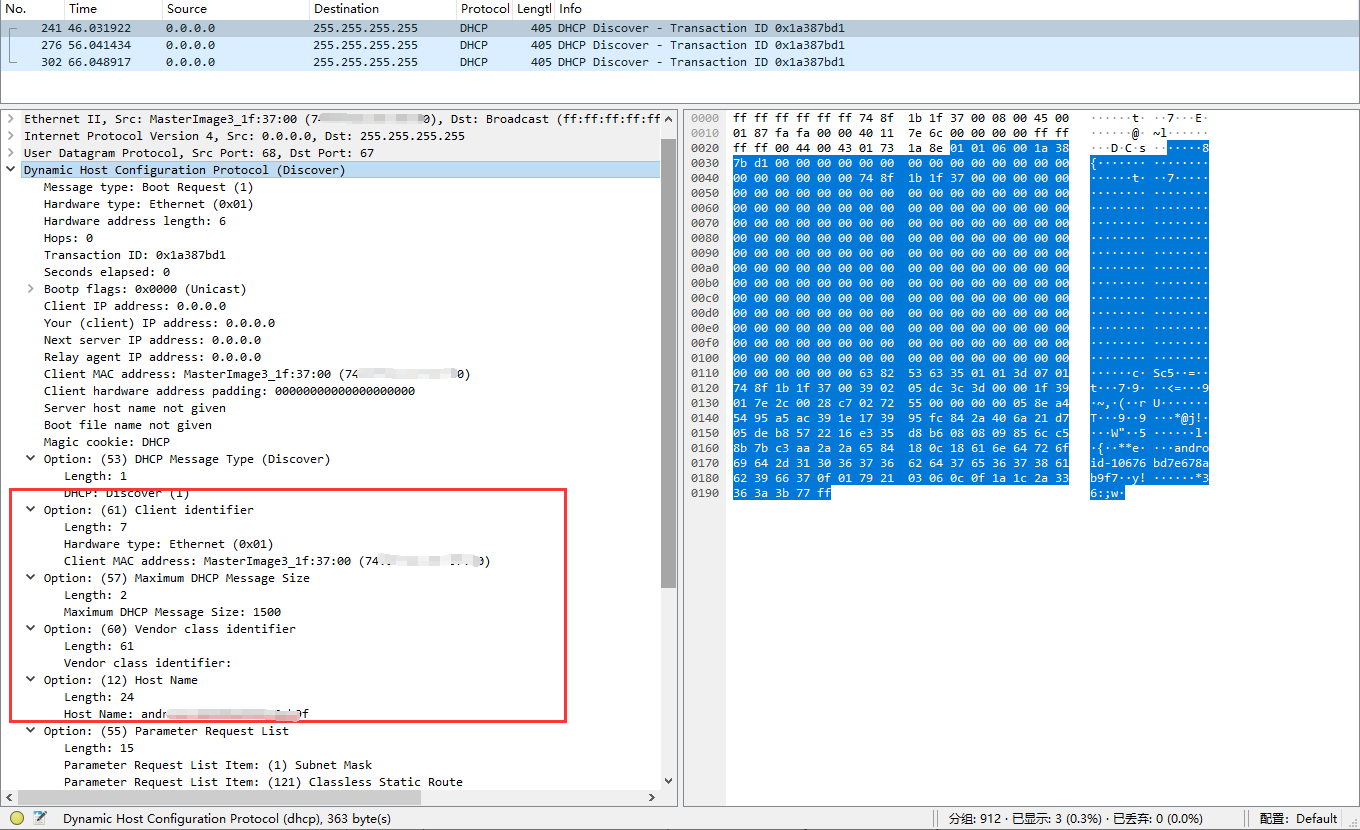
Task: Select Magic cookie: DHCP row
Action: click(106, 442)
